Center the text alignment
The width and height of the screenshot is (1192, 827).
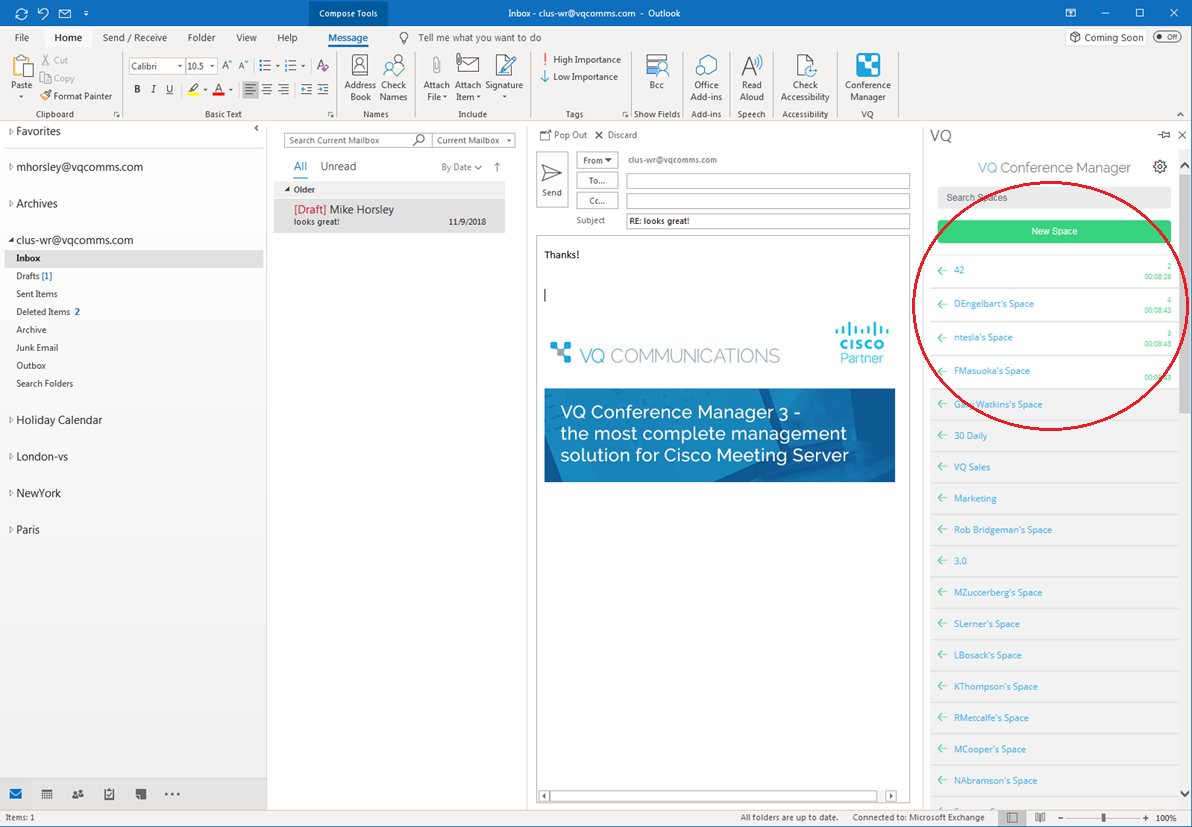pos(267,90)
